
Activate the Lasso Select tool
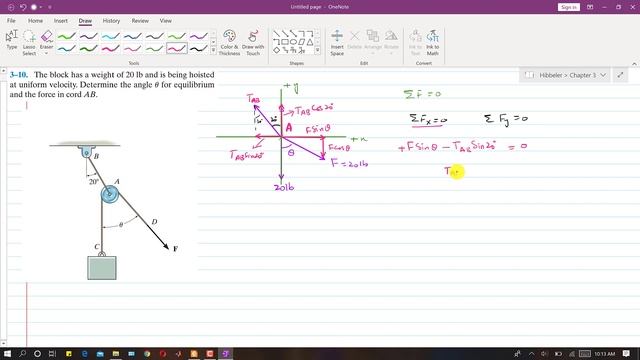pyautogui.click(x=29, y=42)
